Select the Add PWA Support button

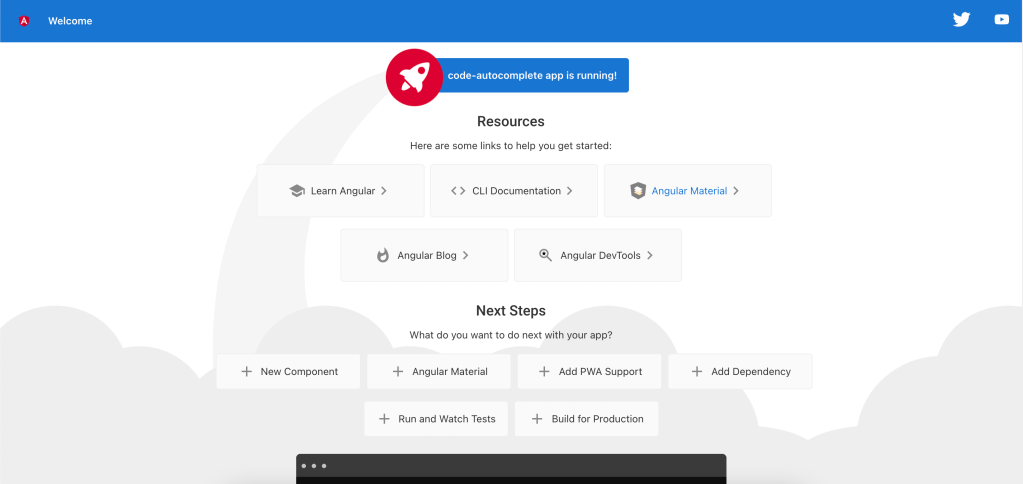[589, 371]
